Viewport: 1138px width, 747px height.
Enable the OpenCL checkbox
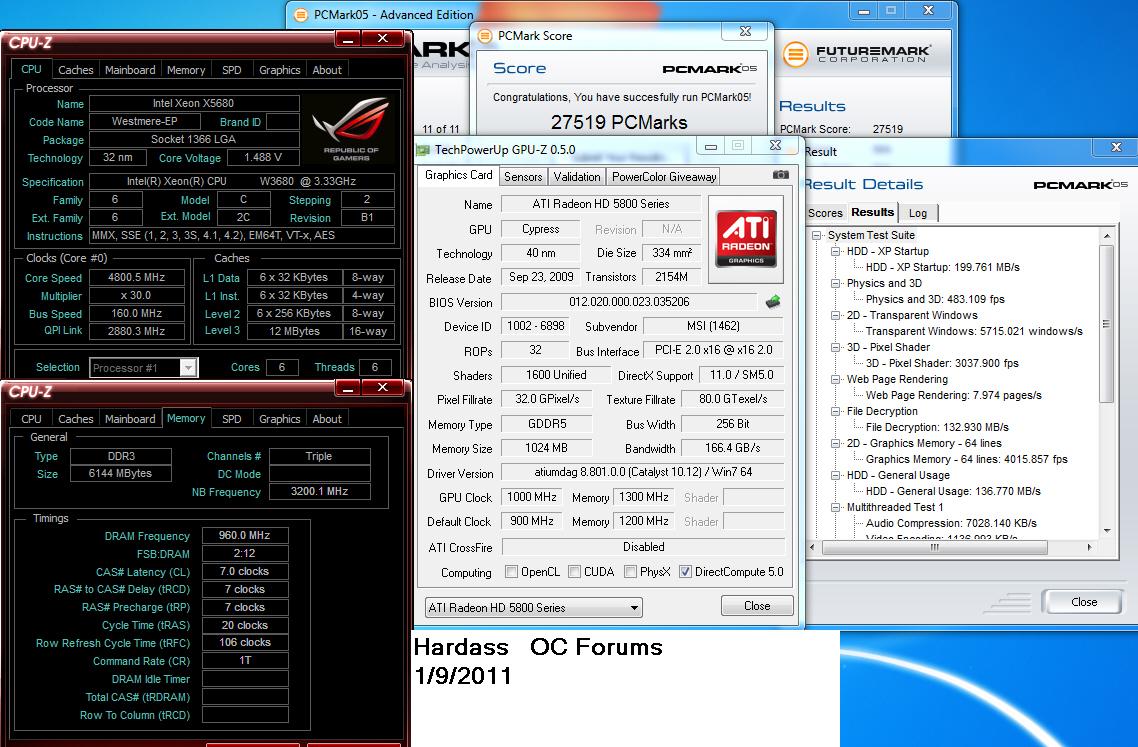pos(511,571)
